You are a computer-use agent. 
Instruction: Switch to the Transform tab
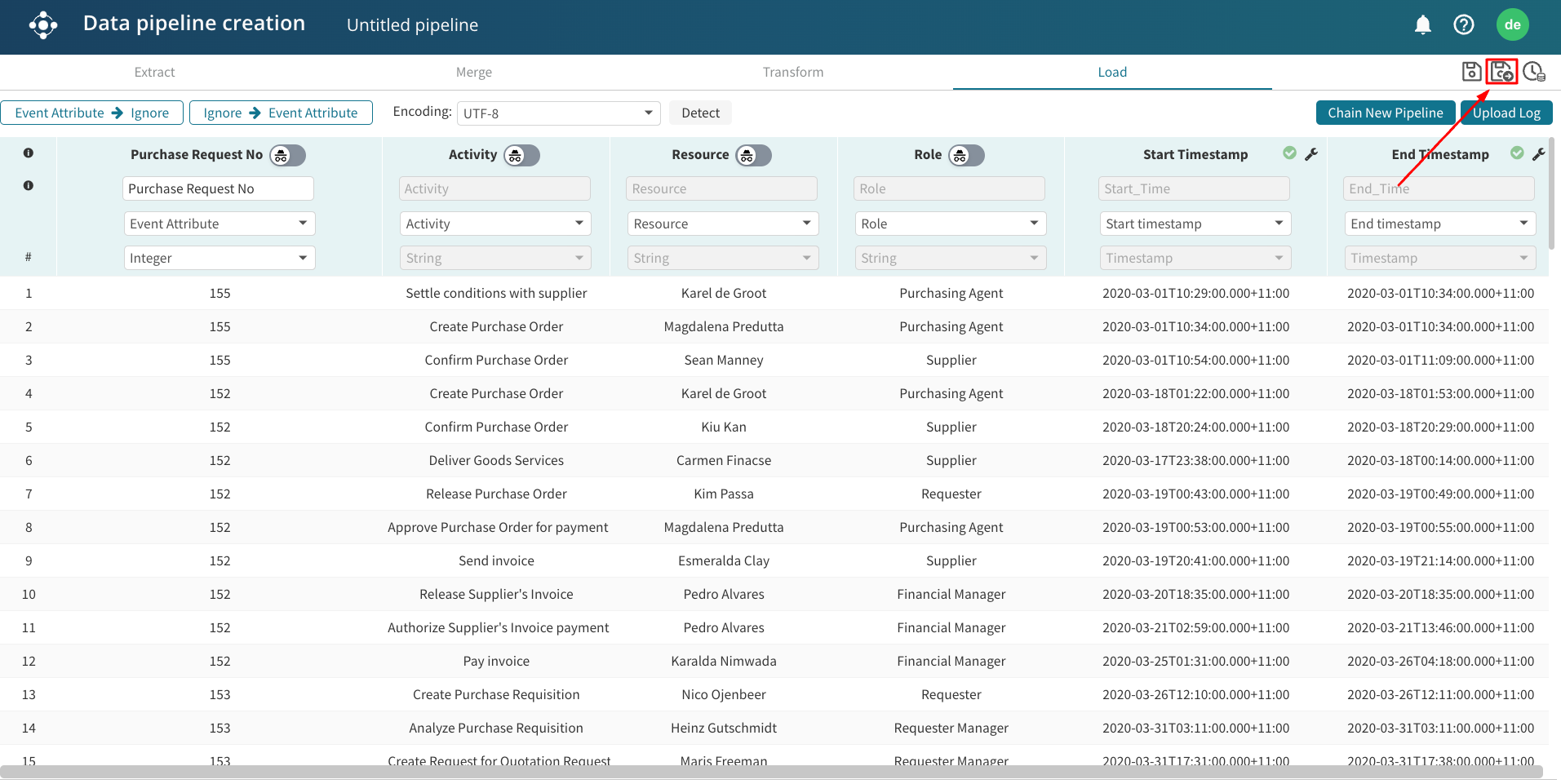click(x=792, y=73)
